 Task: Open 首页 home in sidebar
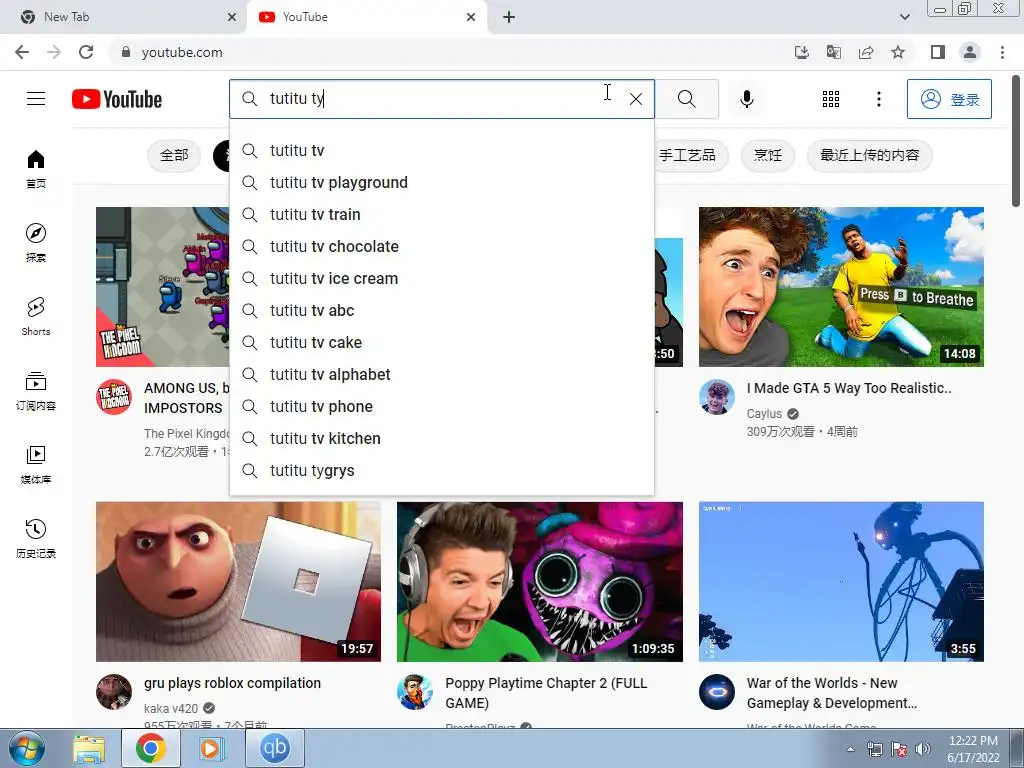[36, 168]
